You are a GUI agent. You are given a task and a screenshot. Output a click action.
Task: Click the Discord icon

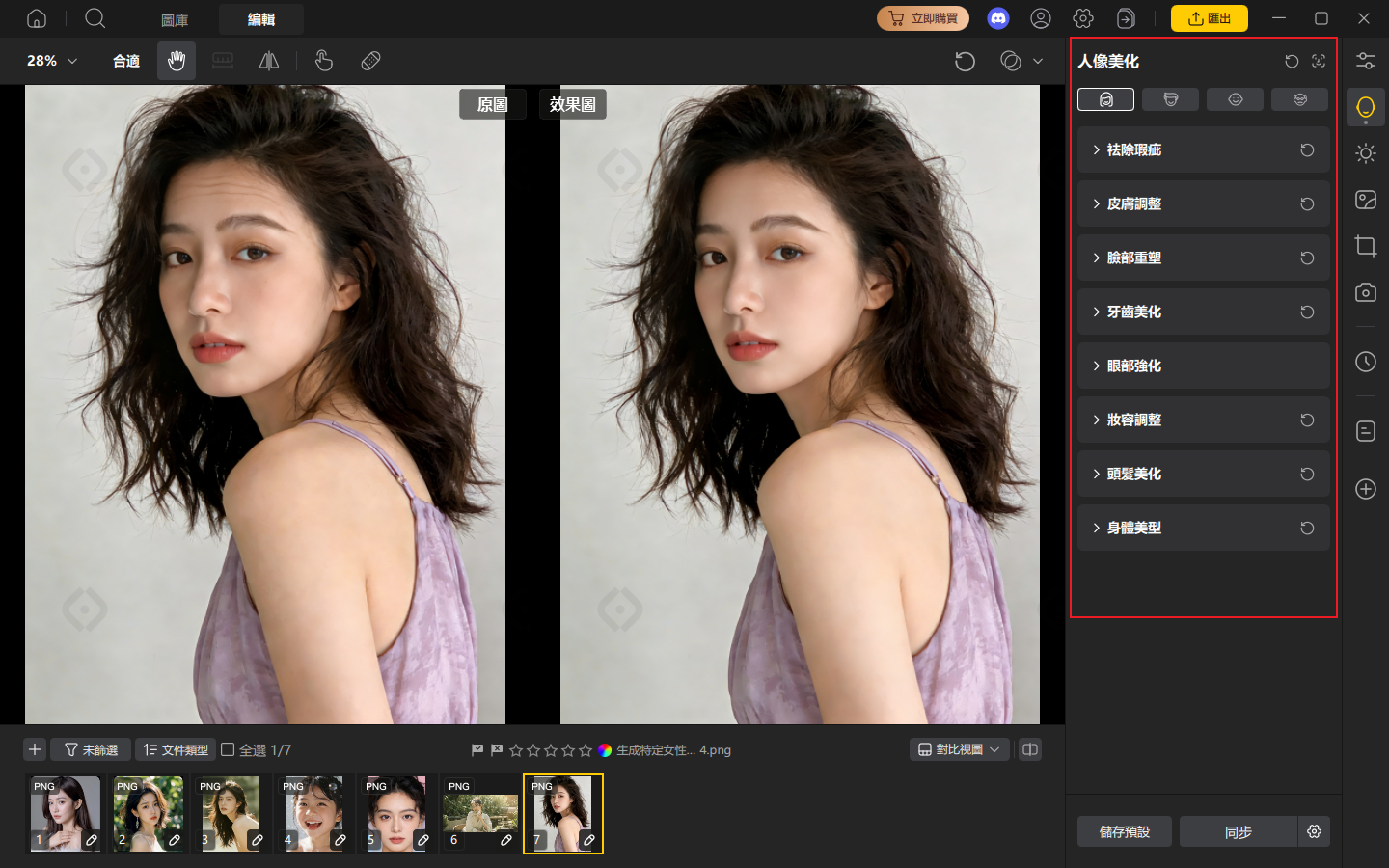point(998,18)
